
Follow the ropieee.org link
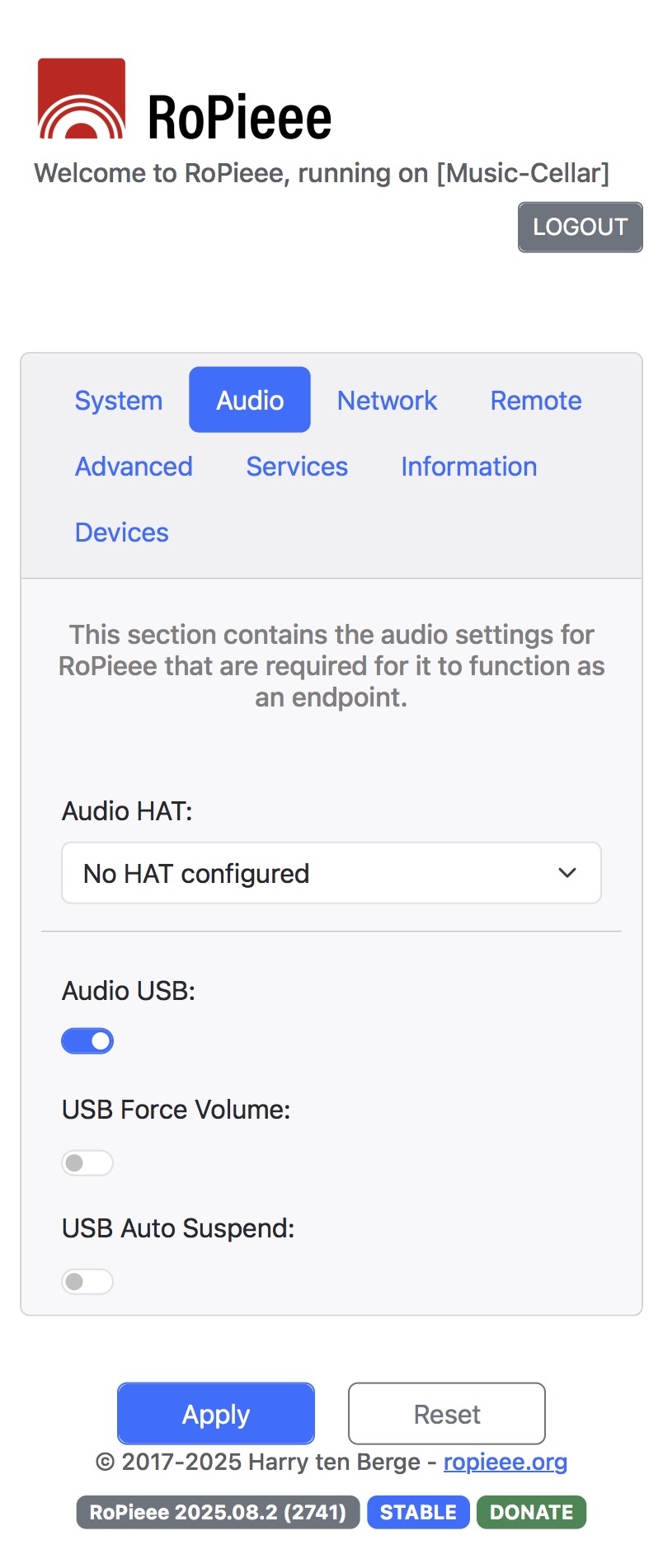pyautogui.click(x=505, y=1462)
